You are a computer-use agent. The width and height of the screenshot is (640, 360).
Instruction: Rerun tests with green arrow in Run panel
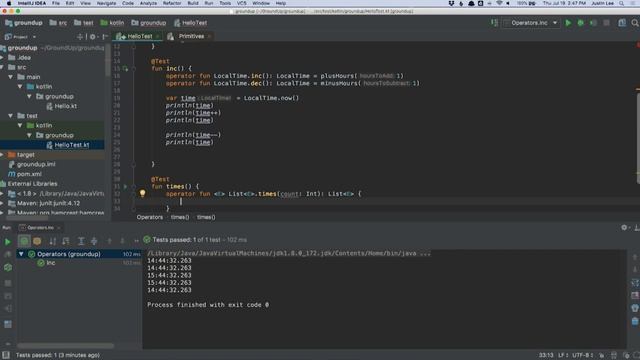(x=7, y=242)
